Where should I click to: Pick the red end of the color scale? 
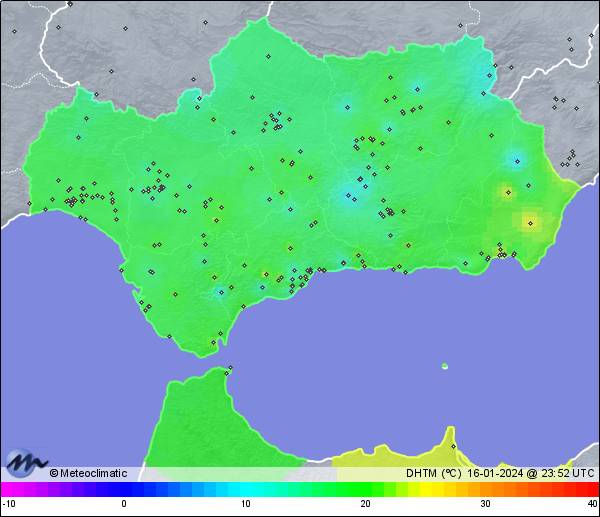592,489
